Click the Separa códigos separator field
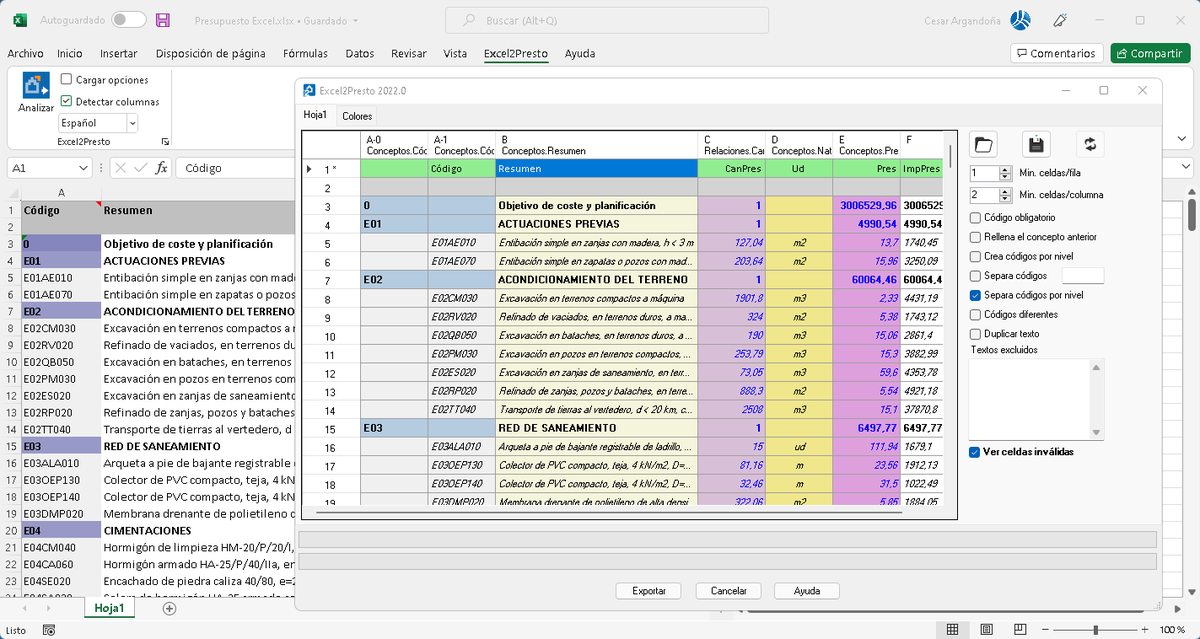 (1083, 275)
